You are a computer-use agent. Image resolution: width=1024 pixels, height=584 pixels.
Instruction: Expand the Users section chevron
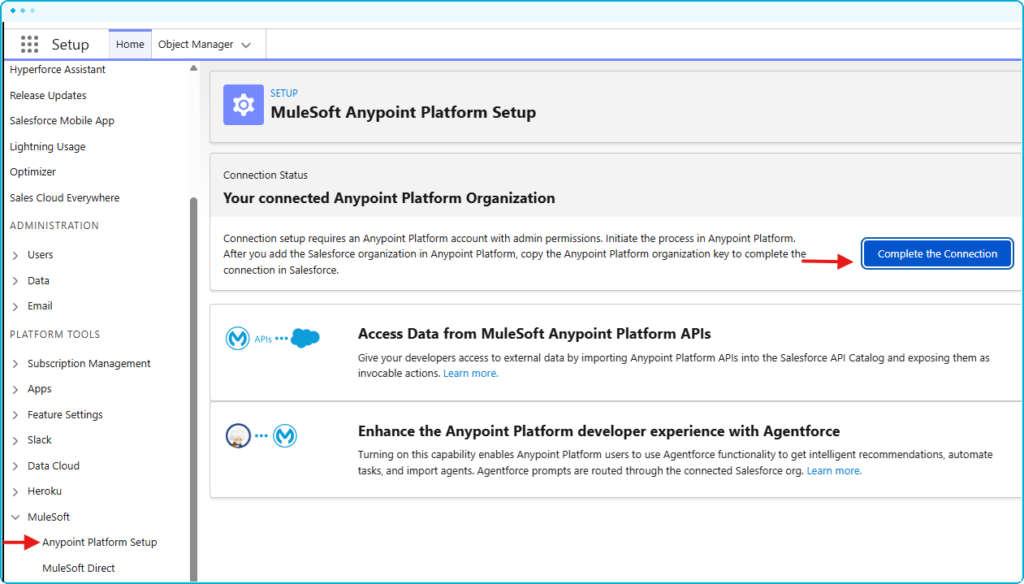16,255
